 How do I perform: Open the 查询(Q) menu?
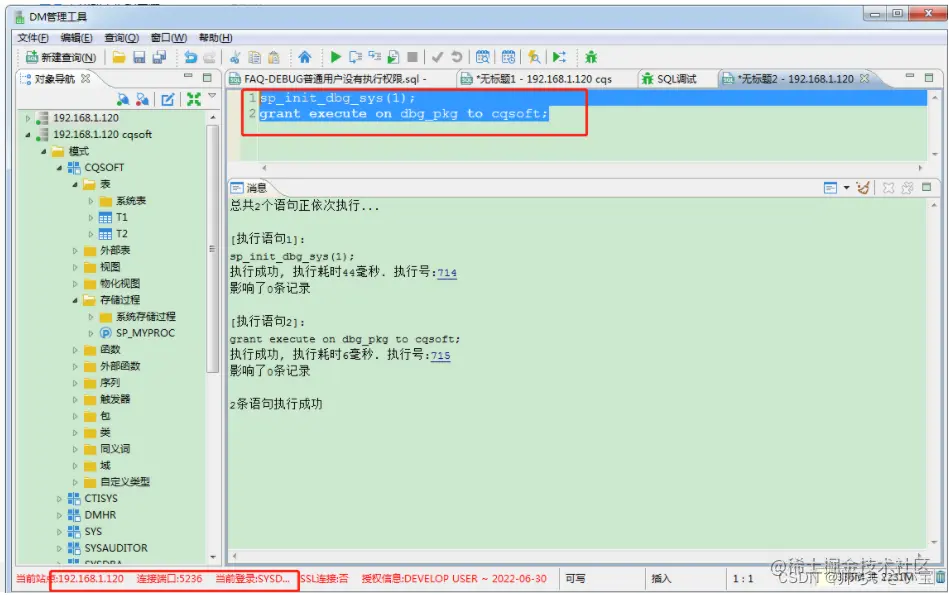point(121,38)
